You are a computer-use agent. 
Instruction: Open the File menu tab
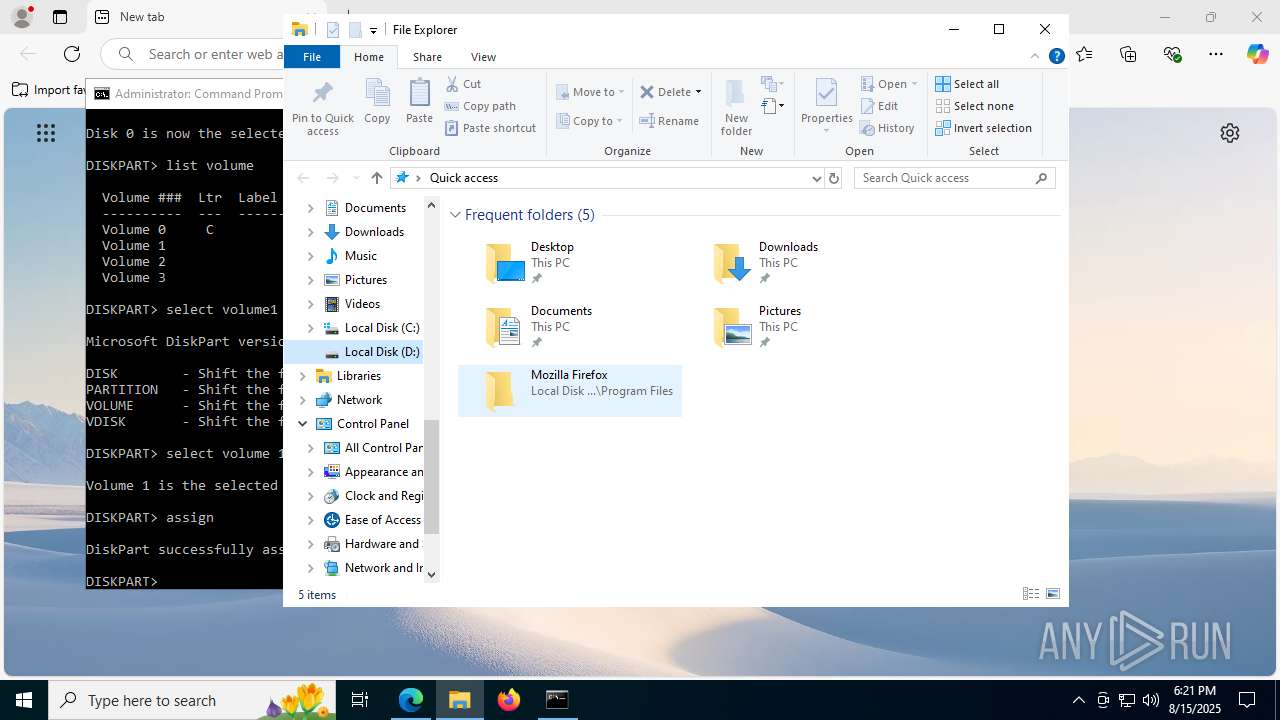click(312, 57)
